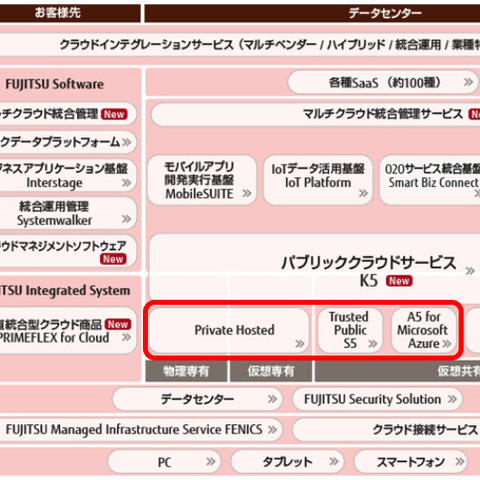Open PC device link
This screenshot has height=480, width=480.
164,462
